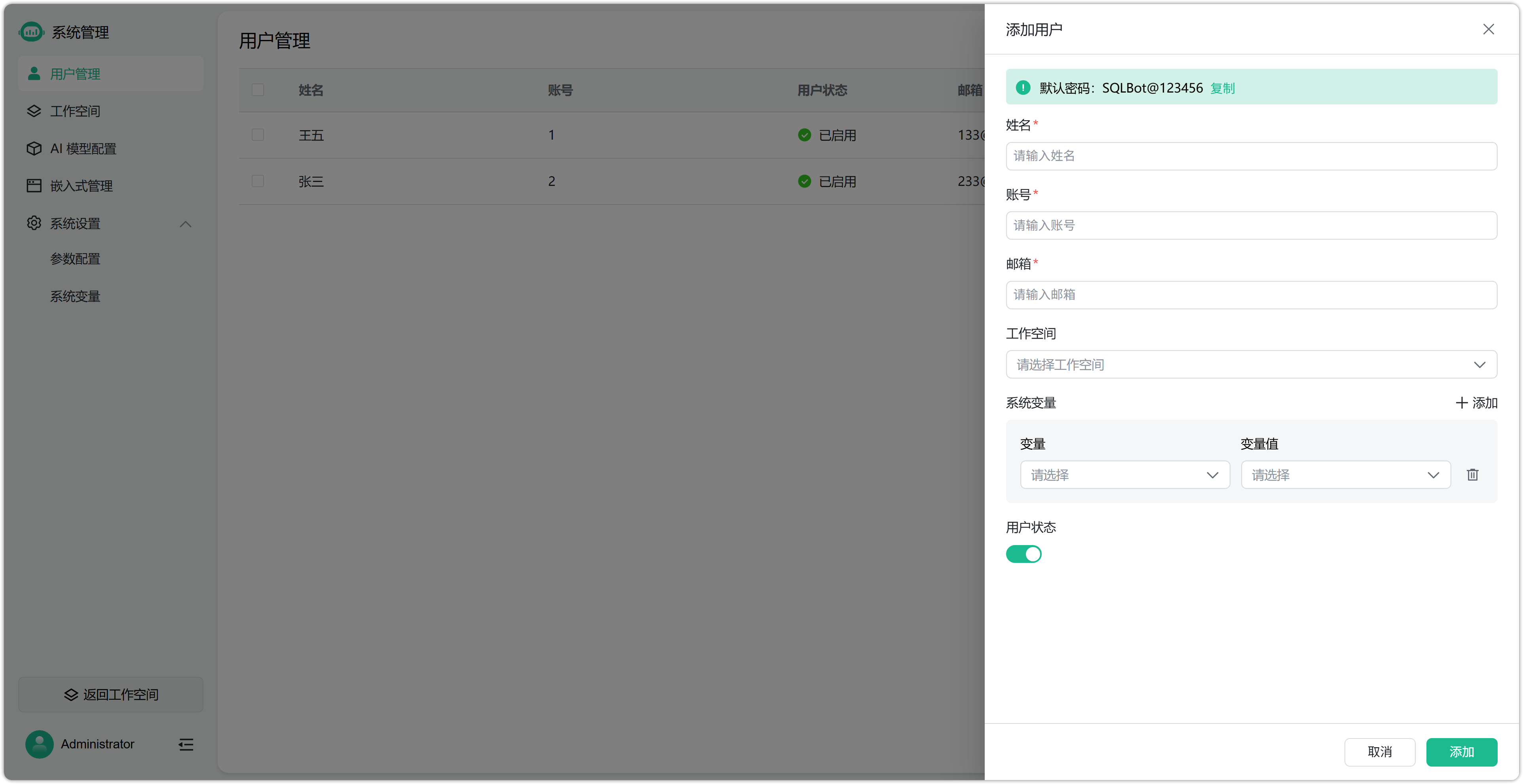Click the 系统设置 gear icon

[x=34, y=223]
